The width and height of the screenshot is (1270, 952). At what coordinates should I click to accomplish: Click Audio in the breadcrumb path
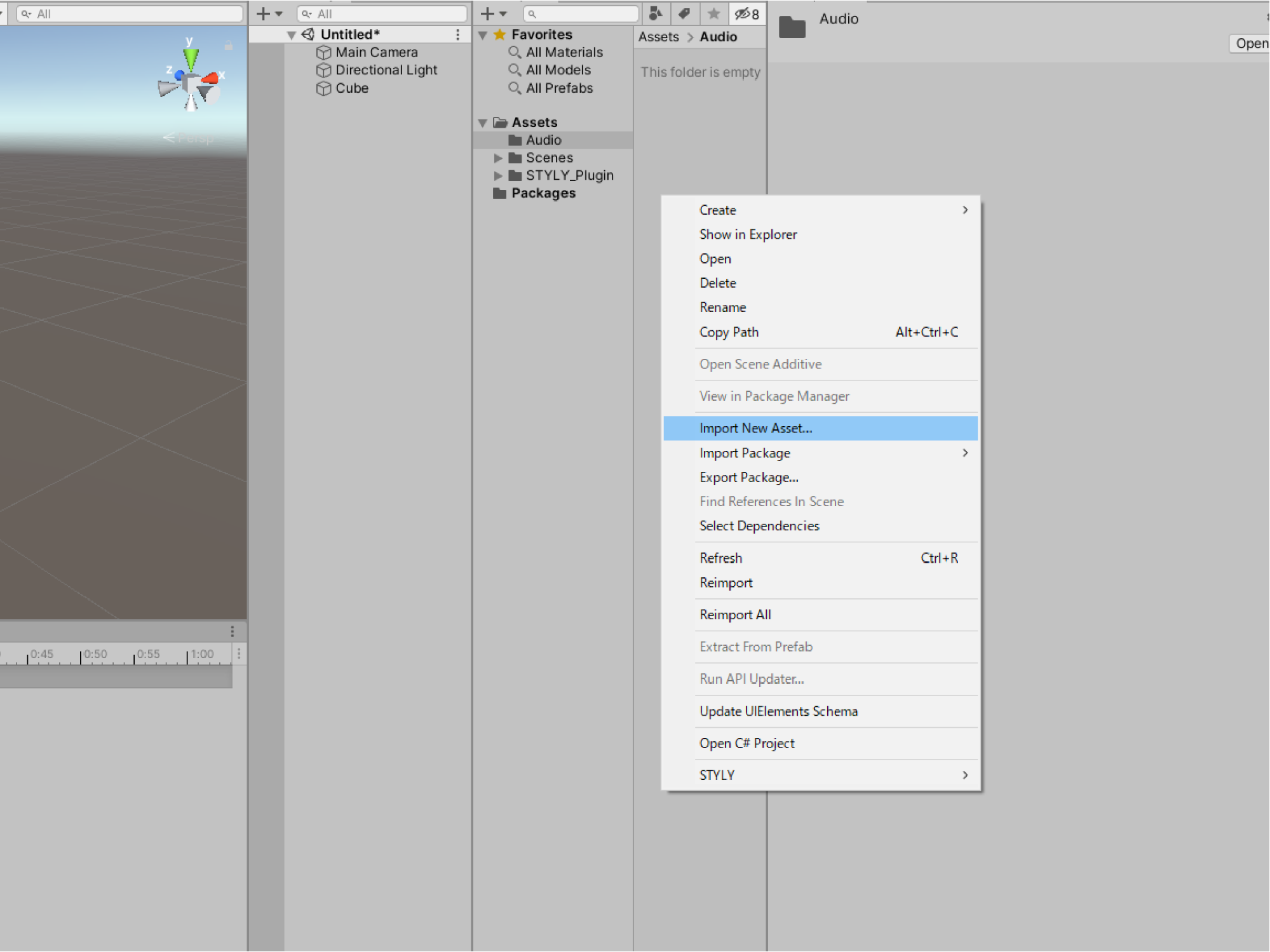pos(719,37)
